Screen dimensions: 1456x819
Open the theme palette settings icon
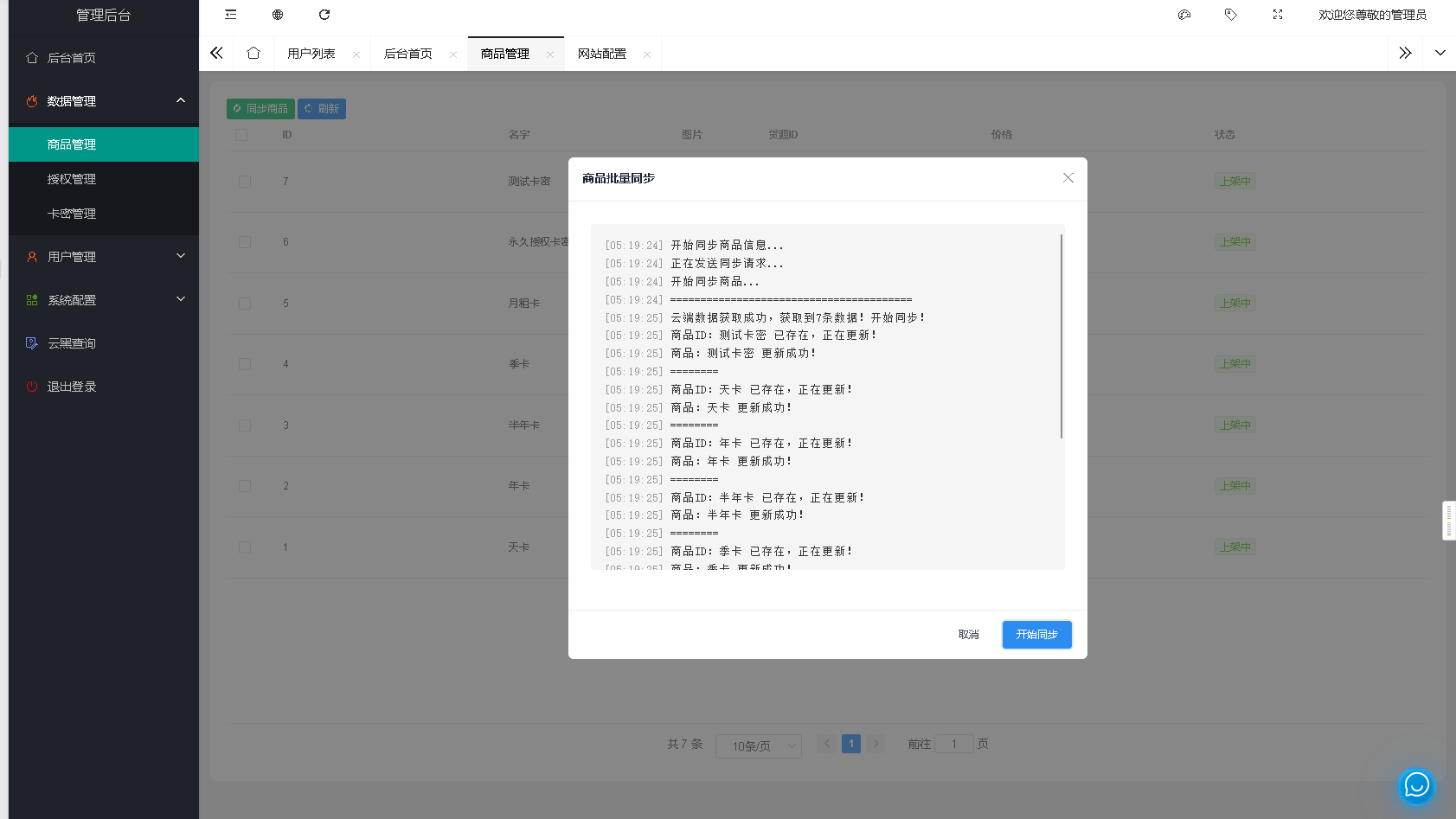(1184, 15)
